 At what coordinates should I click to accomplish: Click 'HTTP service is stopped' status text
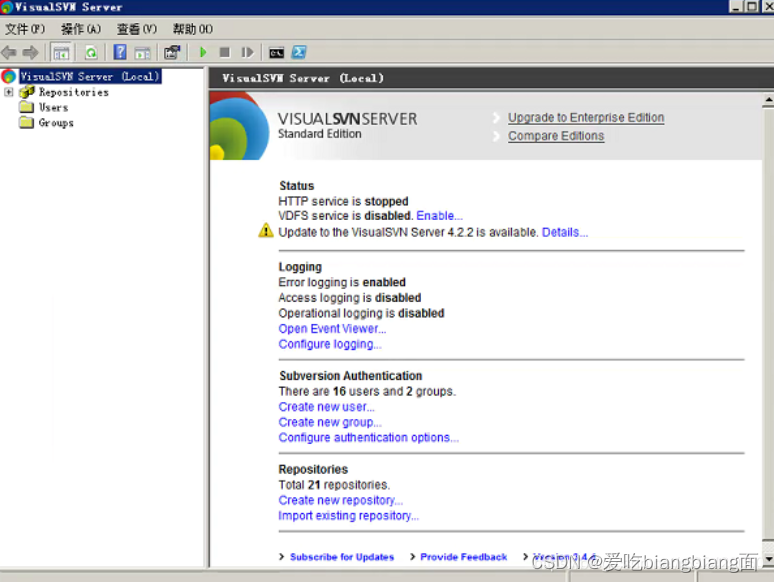343,201
